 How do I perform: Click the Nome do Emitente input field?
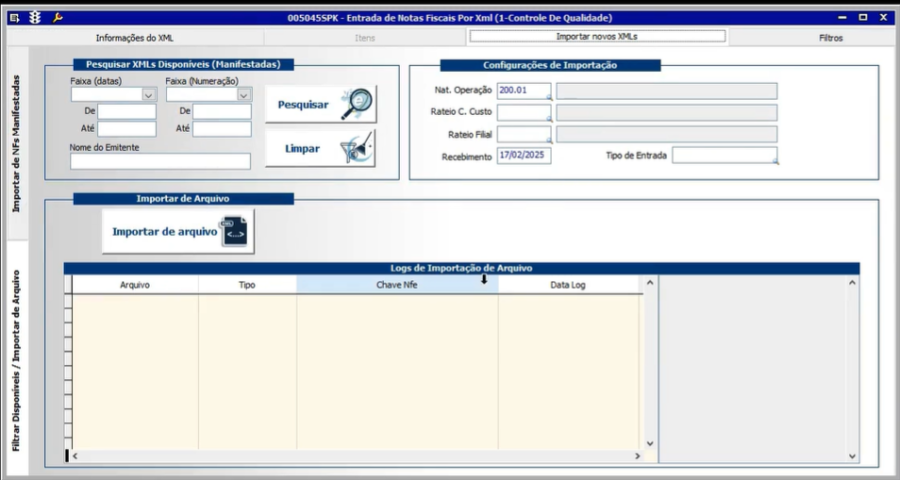pos(160,161)
